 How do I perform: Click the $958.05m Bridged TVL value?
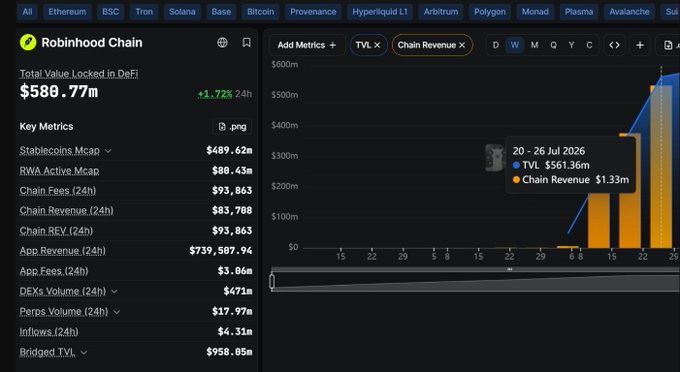pos(229,352)
